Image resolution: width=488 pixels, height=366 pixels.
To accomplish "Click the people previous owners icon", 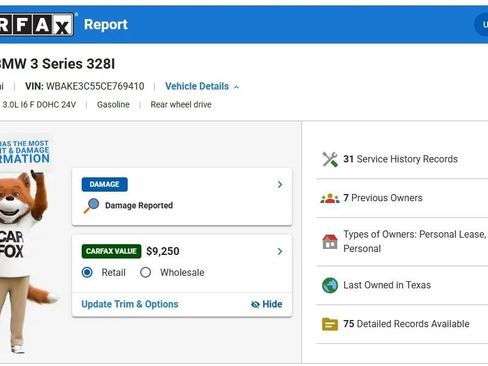I will click(330, 198).
